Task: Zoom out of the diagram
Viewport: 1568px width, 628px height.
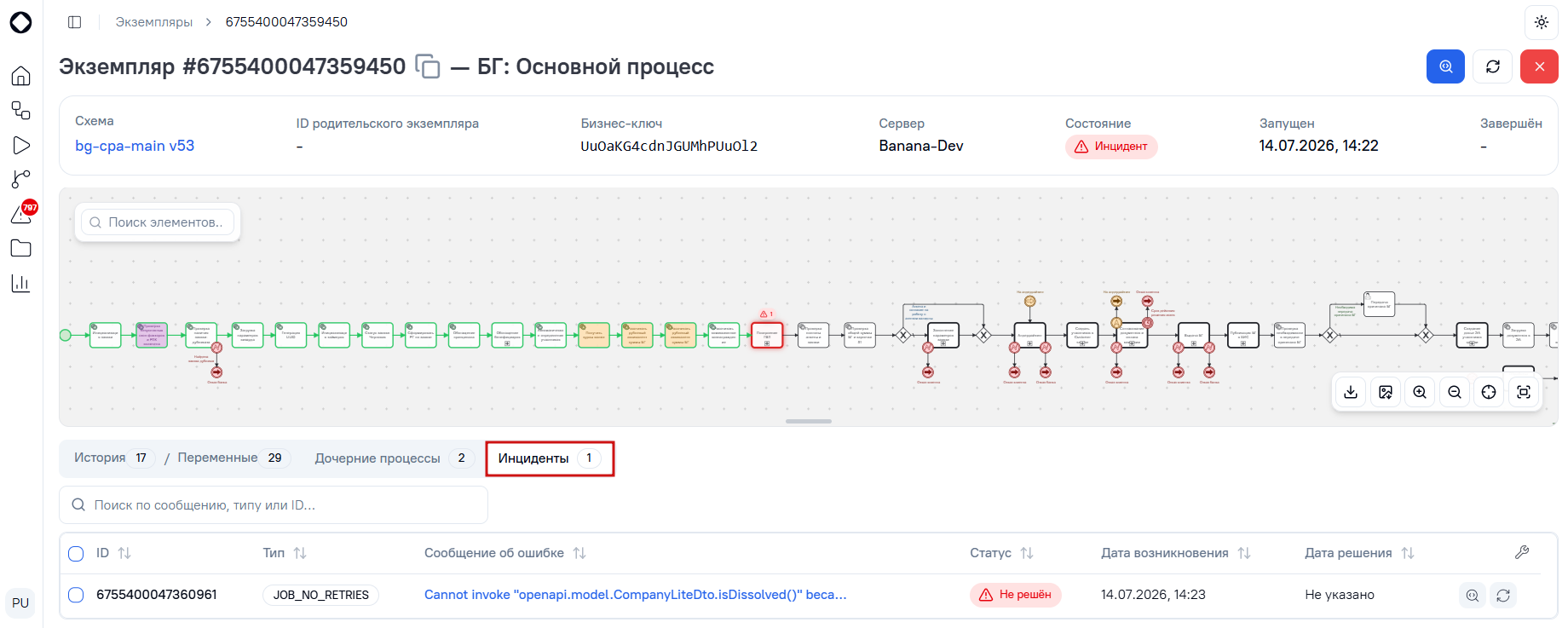Action: coord(1455,392)
